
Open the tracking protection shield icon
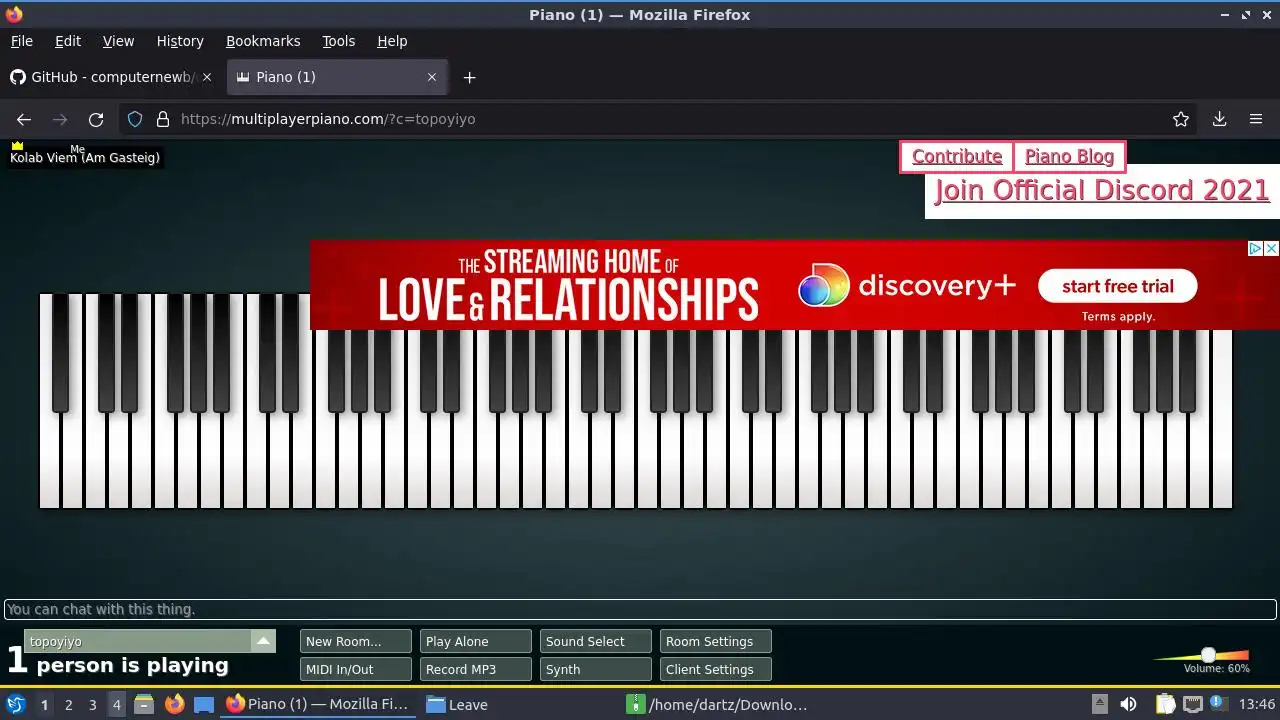(135, 119)
